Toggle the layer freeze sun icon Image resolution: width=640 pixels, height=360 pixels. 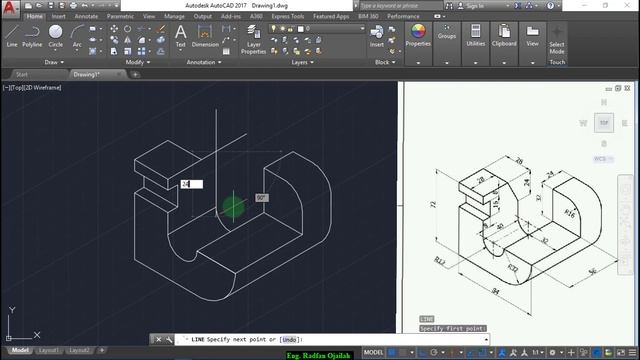[x=282, y=29]
